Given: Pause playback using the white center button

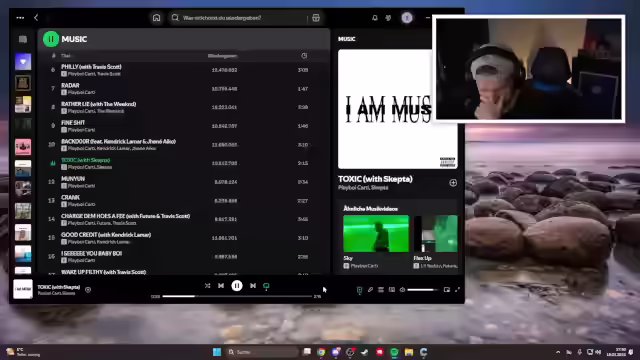Looking at the screenshot, I should click(237, 286).
